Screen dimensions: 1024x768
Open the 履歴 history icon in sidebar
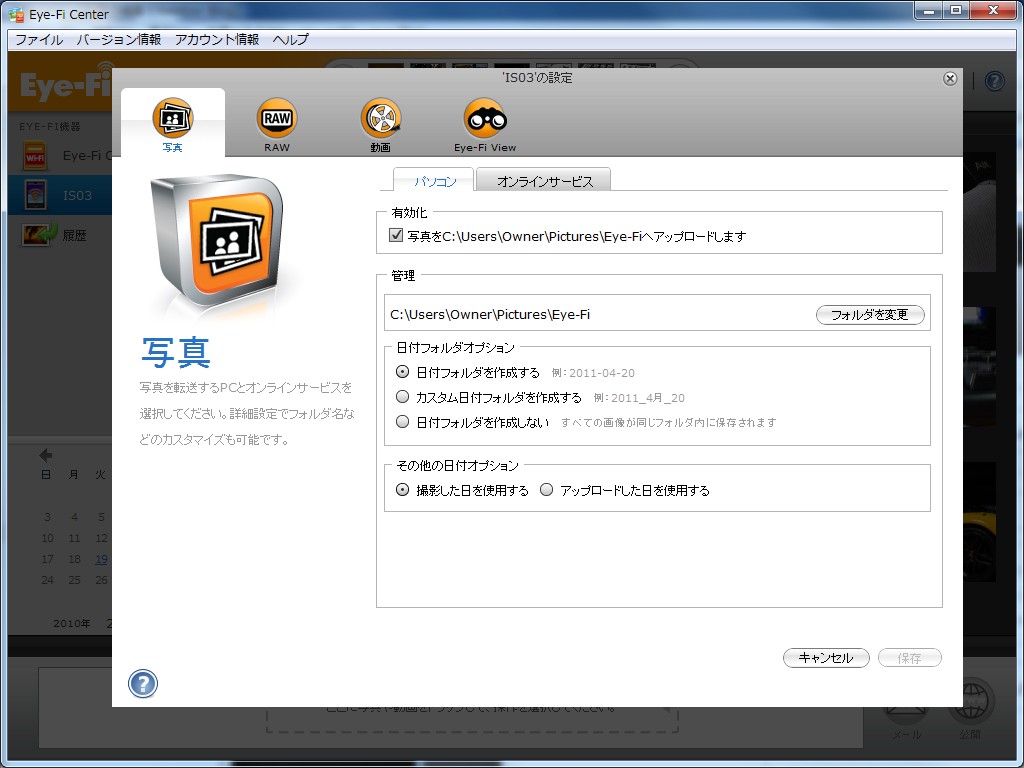[x=39, y=234]
